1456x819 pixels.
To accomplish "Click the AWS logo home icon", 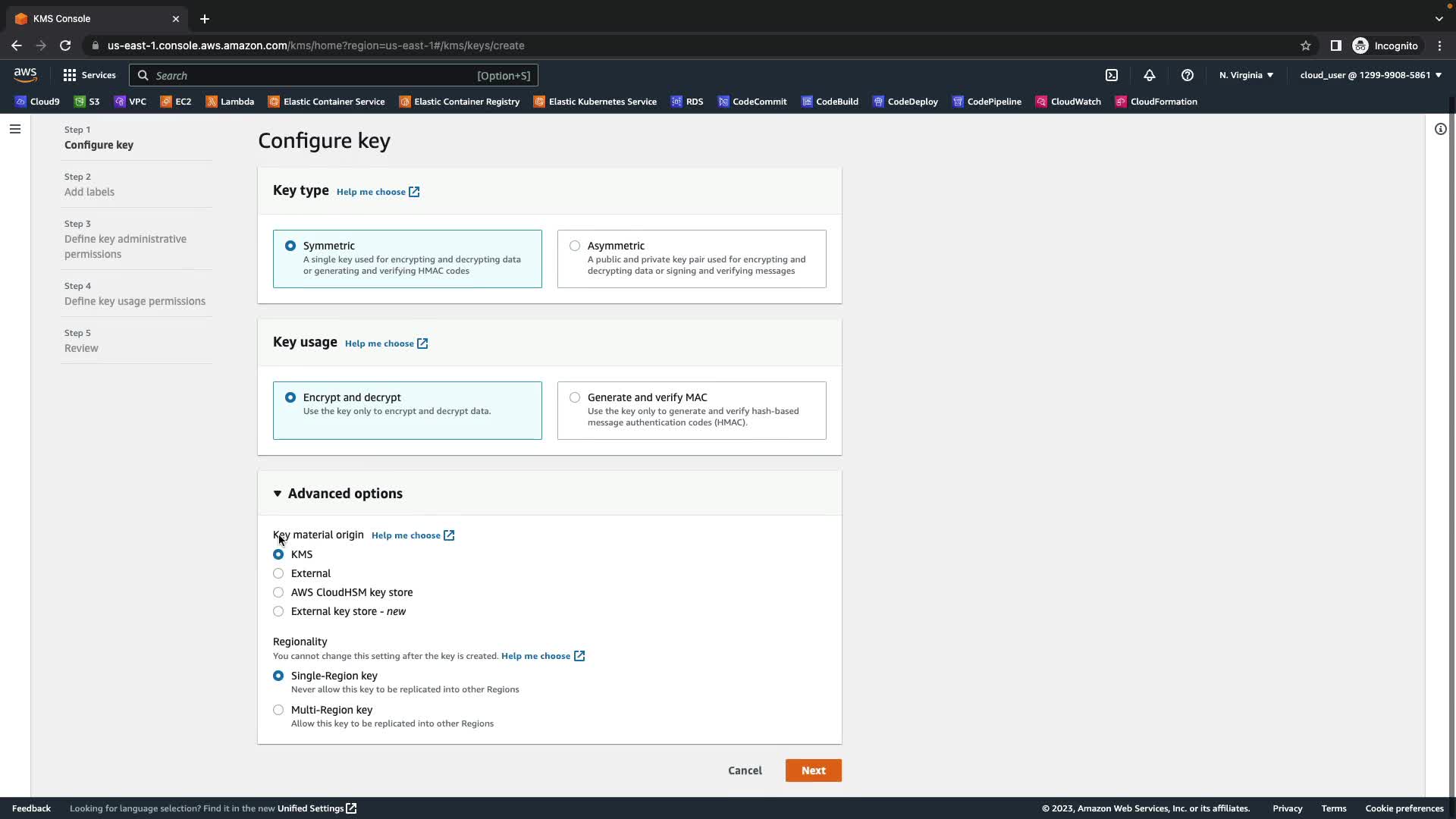I will click(25, 74).
